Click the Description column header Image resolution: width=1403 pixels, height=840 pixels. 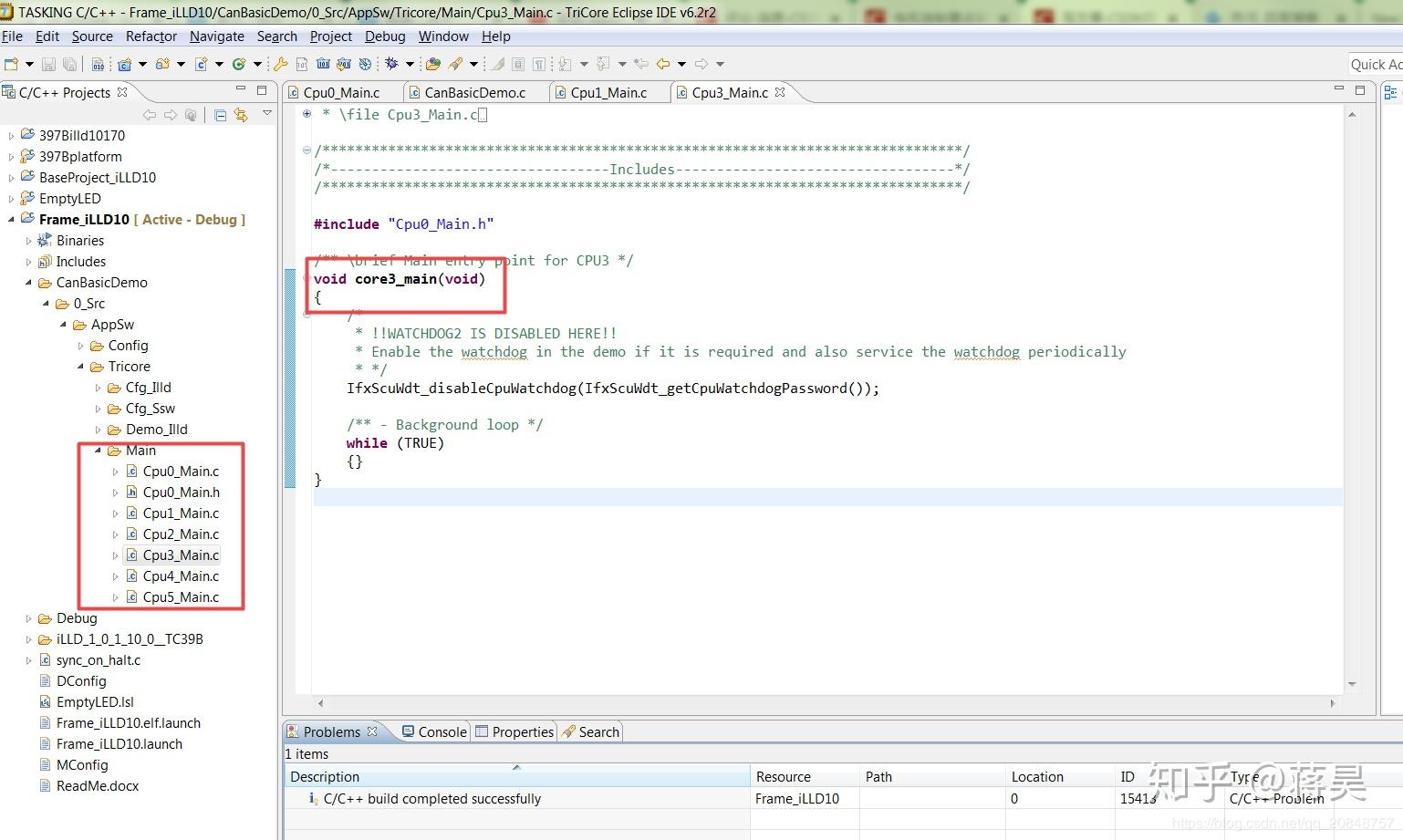coord(516,777)
